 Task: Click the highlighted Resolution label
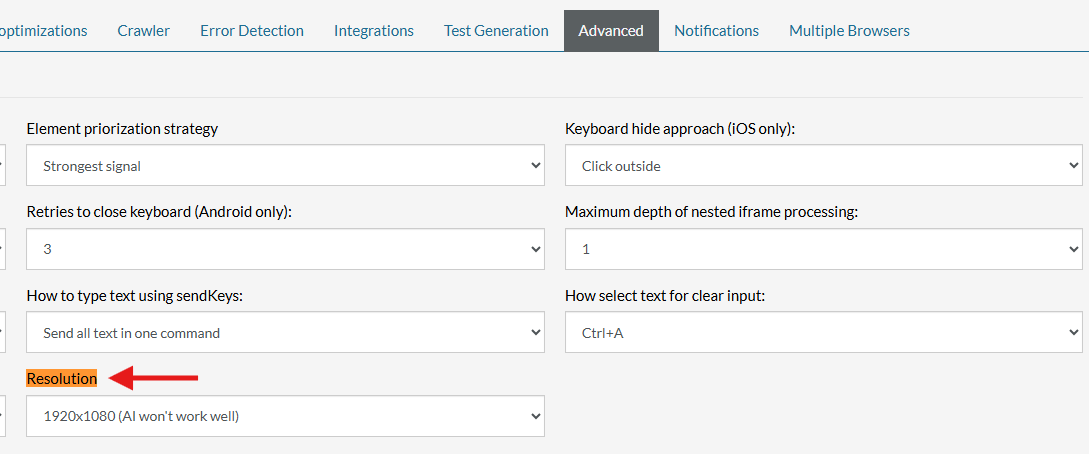(61, 378)
